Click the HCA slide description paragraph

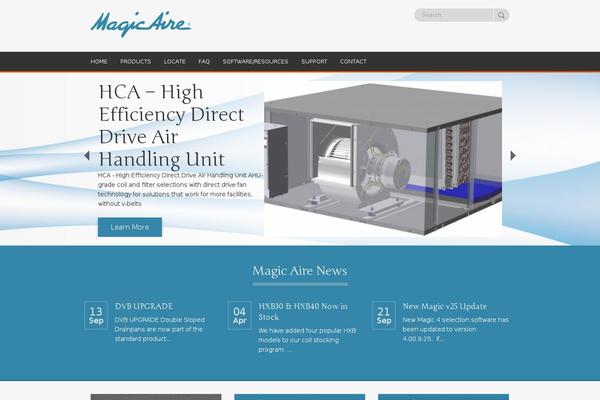tap(181, 189)
